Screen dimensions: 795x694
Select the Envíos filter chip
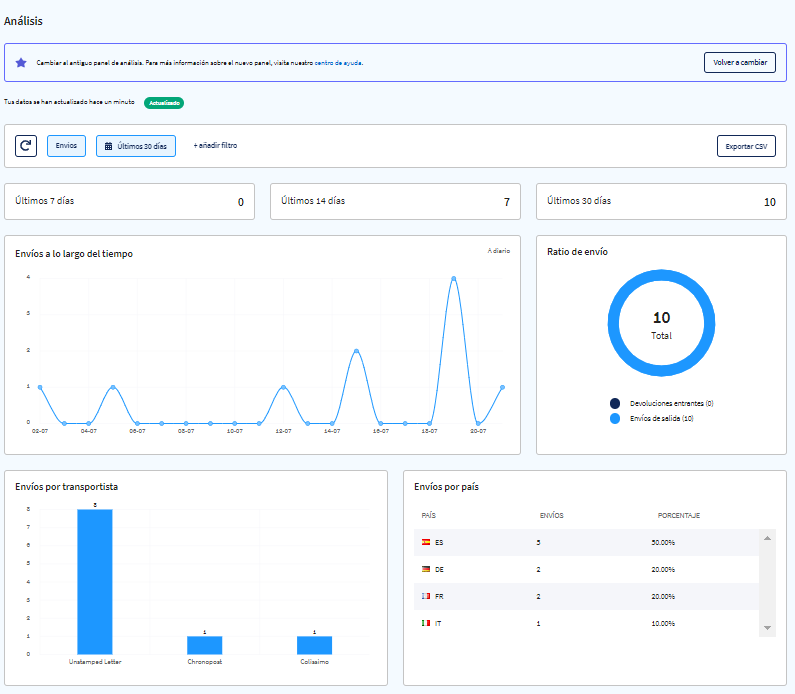pyautogui.click(x=66, y=146)
